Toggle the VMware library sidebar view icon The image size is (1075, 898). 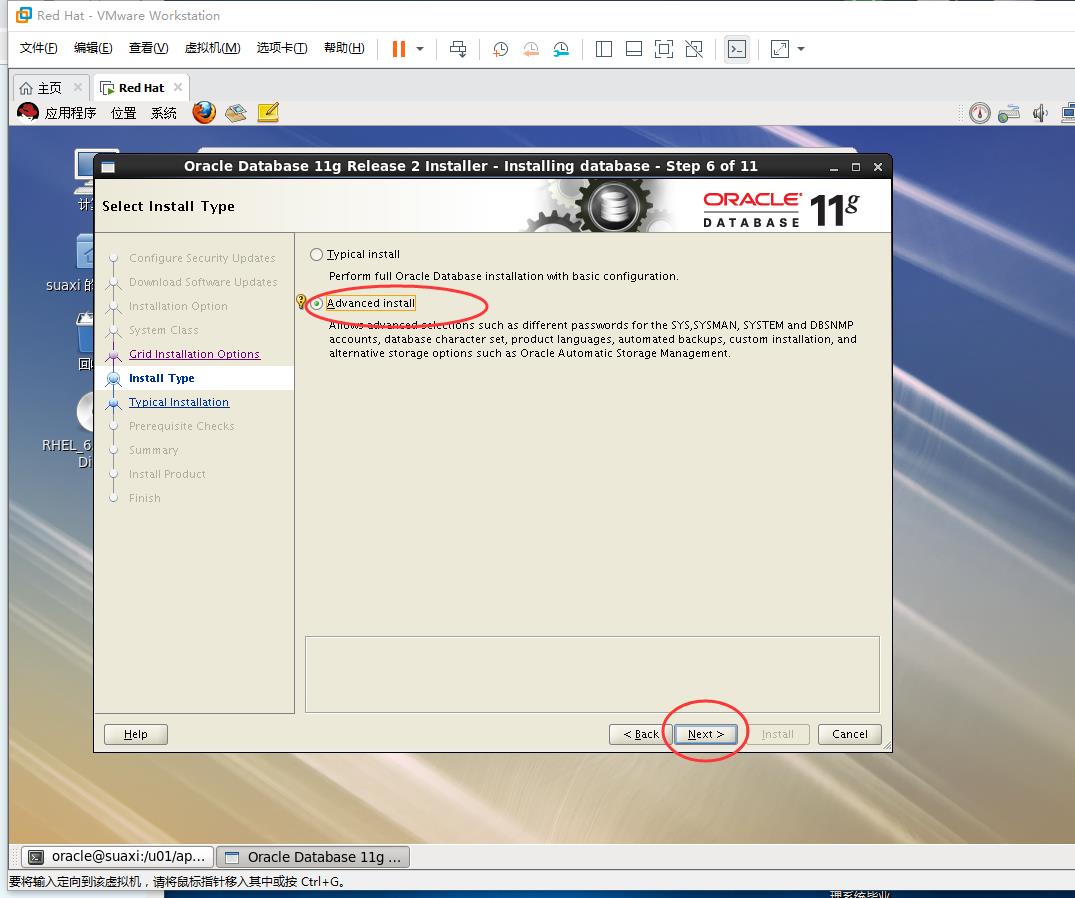(604, 49)
